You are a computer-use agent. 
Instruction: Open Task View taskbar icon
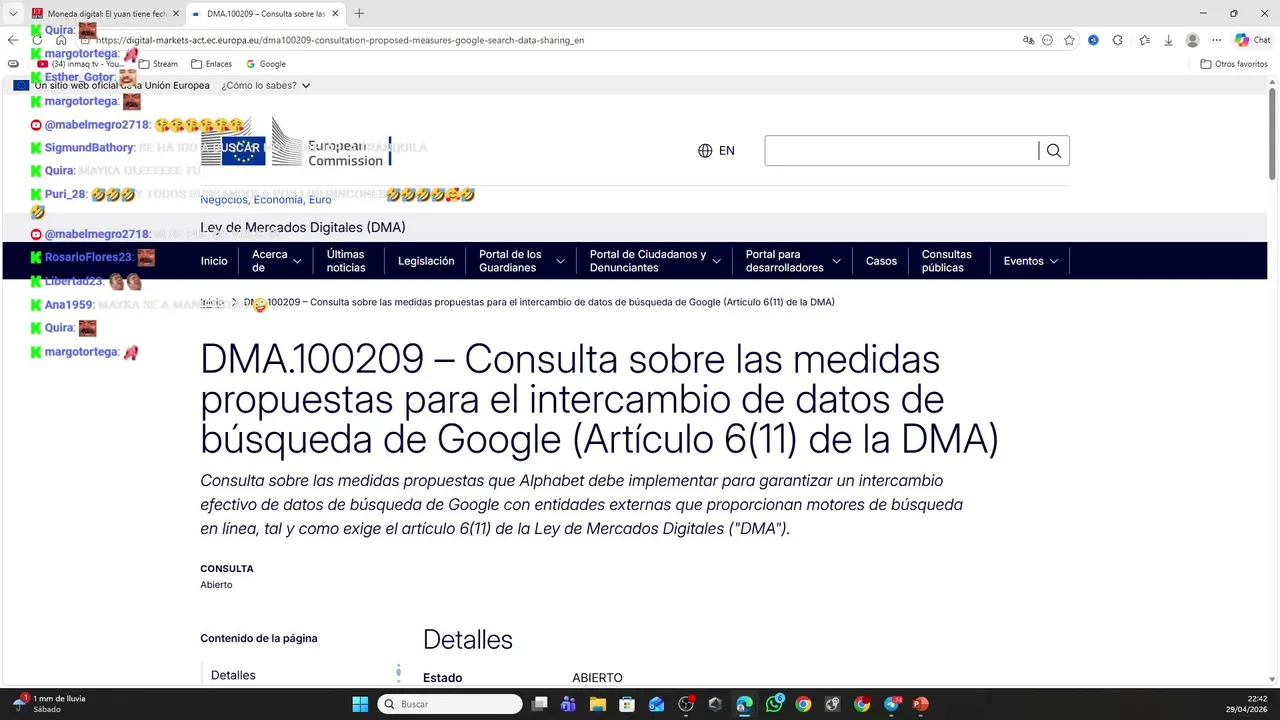click(x=540, y=704)
